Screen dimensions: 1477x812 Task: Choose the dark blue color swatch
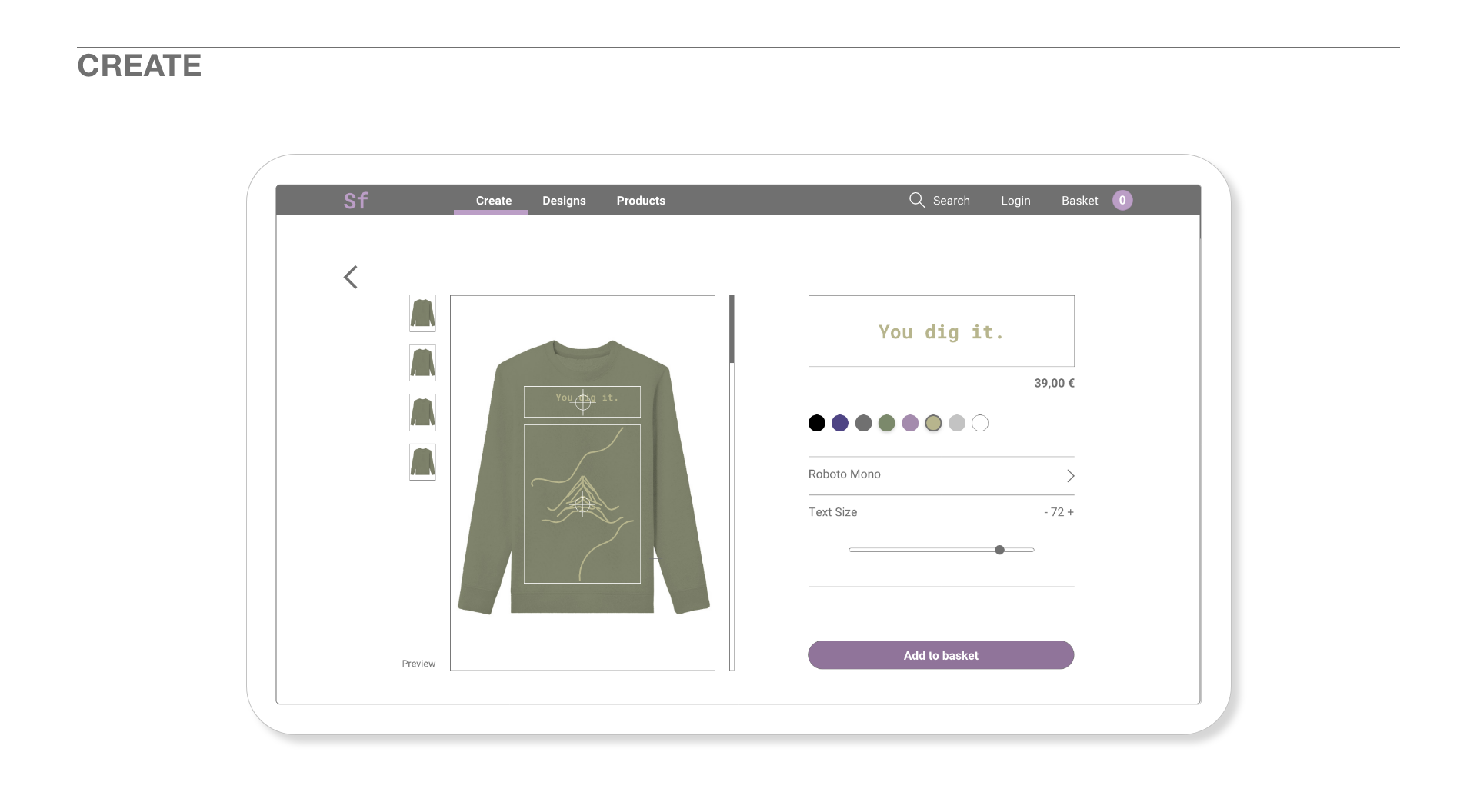tap(840, 423)
